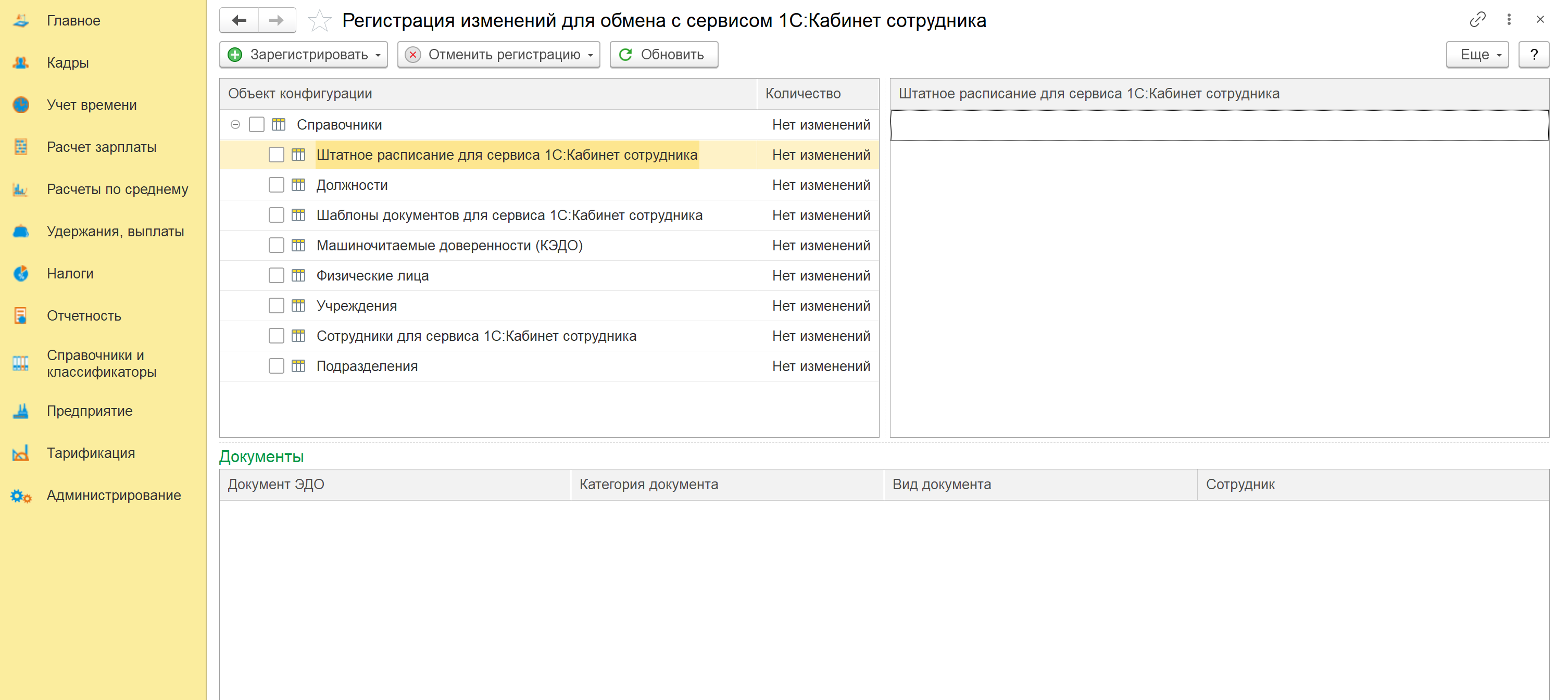Image resolution: width=1568 pixels, height=700 pixels.
Task: Check the Подразделения checkbox
Action: pyautogui.click(x=277, y=366)
